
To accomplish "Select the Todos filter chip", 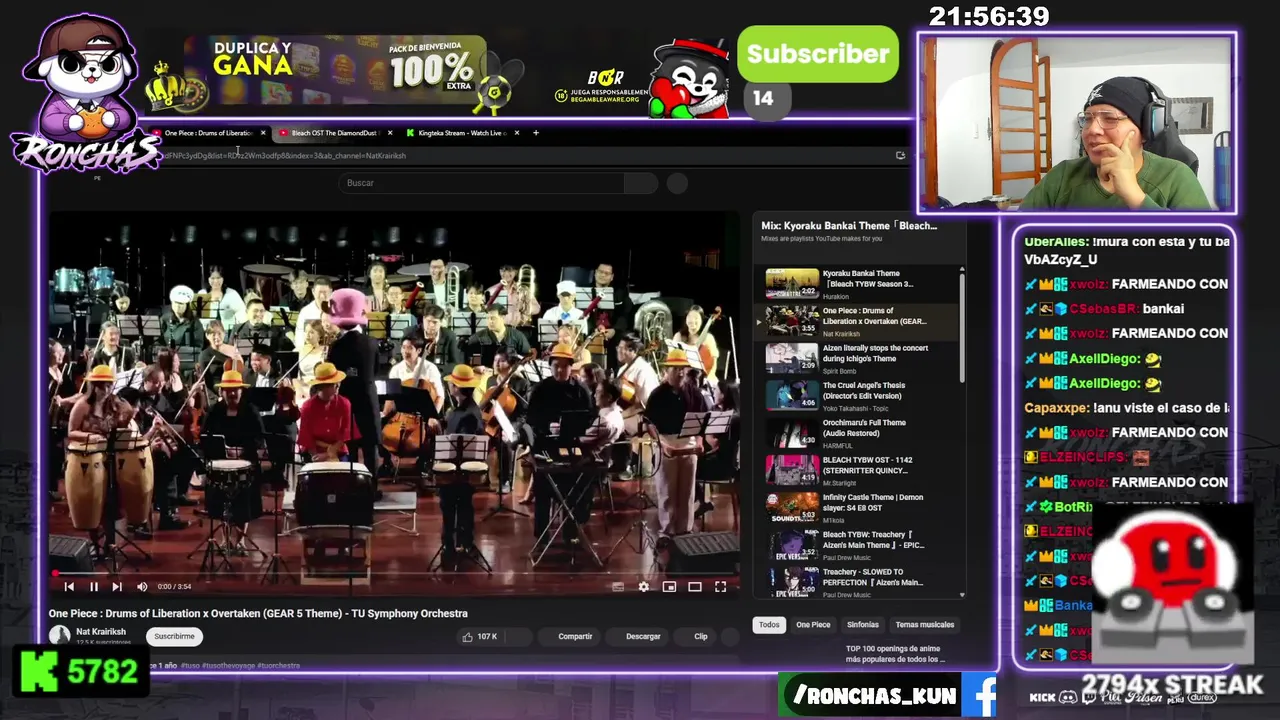I will point(769,625).
